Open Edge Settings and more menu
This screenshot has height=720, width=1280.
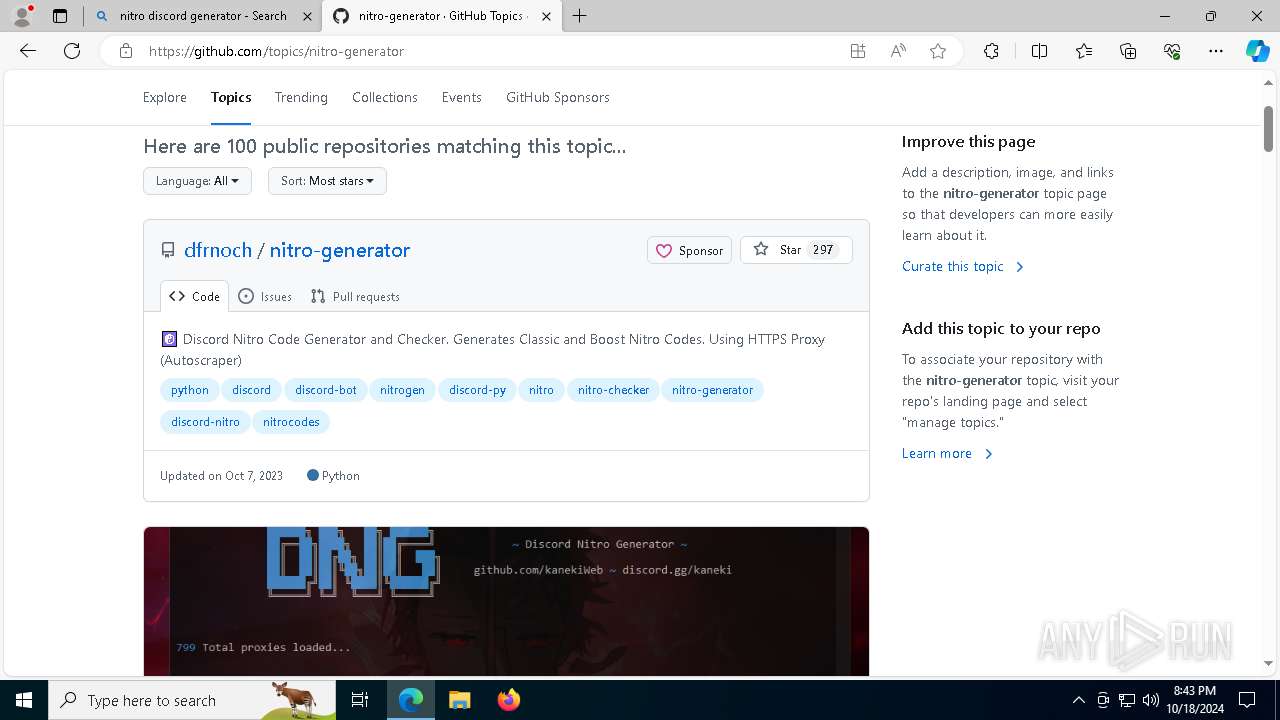point(1216,51)
